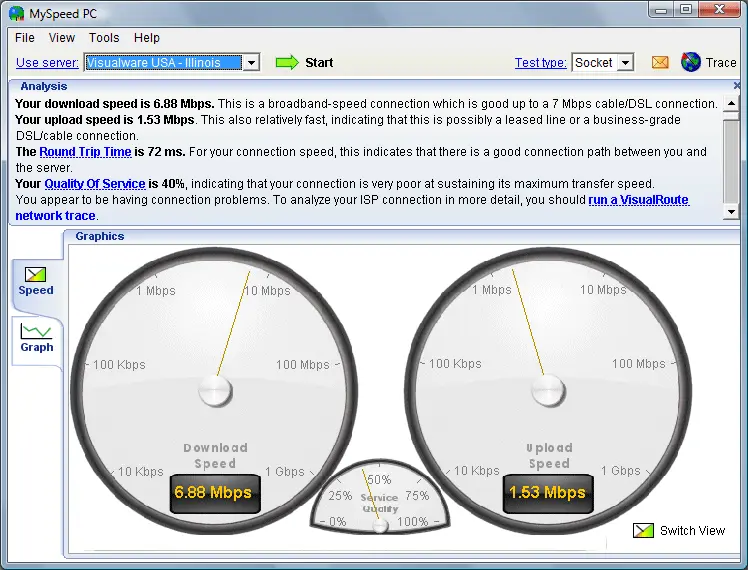
Task: Click the Test type link
Action: tap(540, 62)
